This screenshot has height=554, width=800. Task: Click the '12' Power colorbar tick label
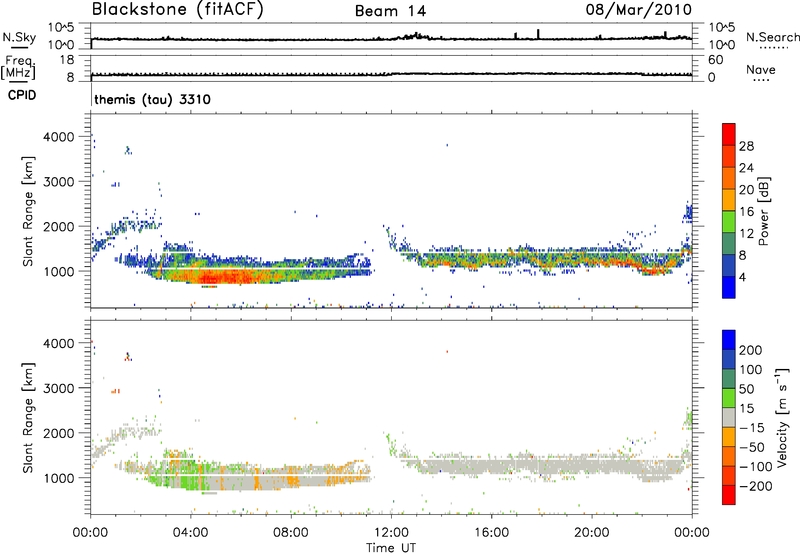pos(746,234)
